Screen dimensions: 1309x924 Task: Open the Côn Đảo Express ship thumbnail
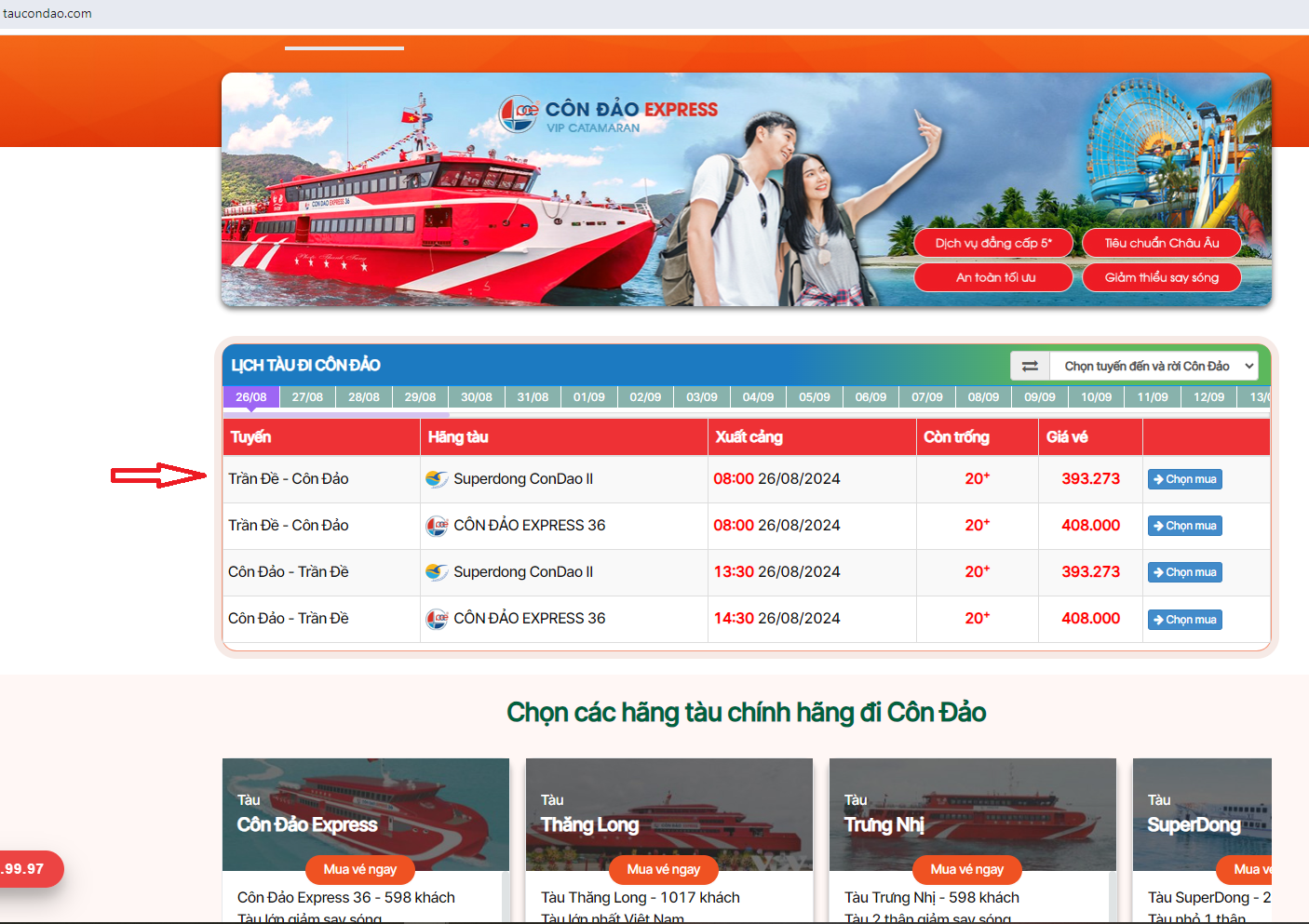(366, 814)
